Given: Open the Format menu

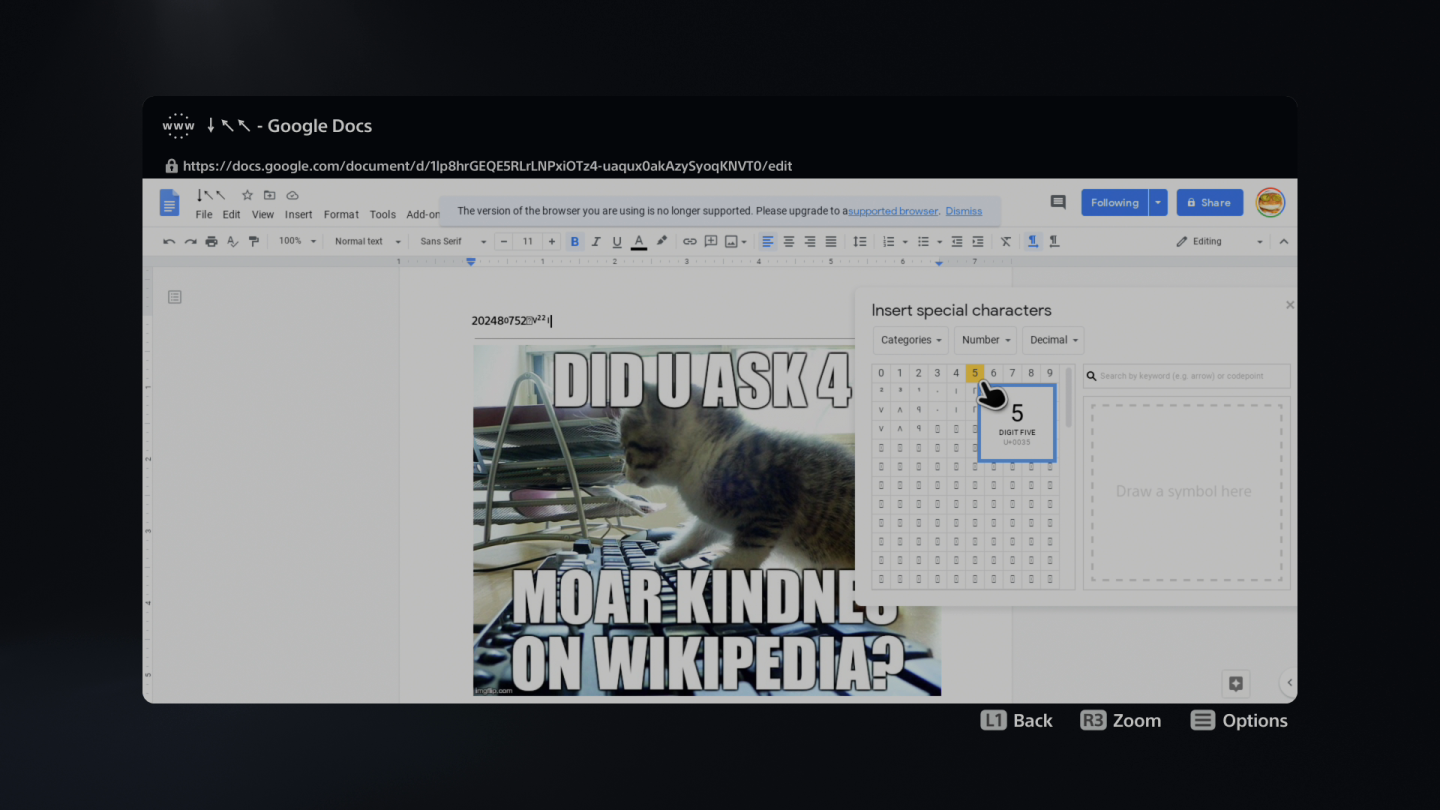Looking at the screenshot, I should click(x=341, y=214).
